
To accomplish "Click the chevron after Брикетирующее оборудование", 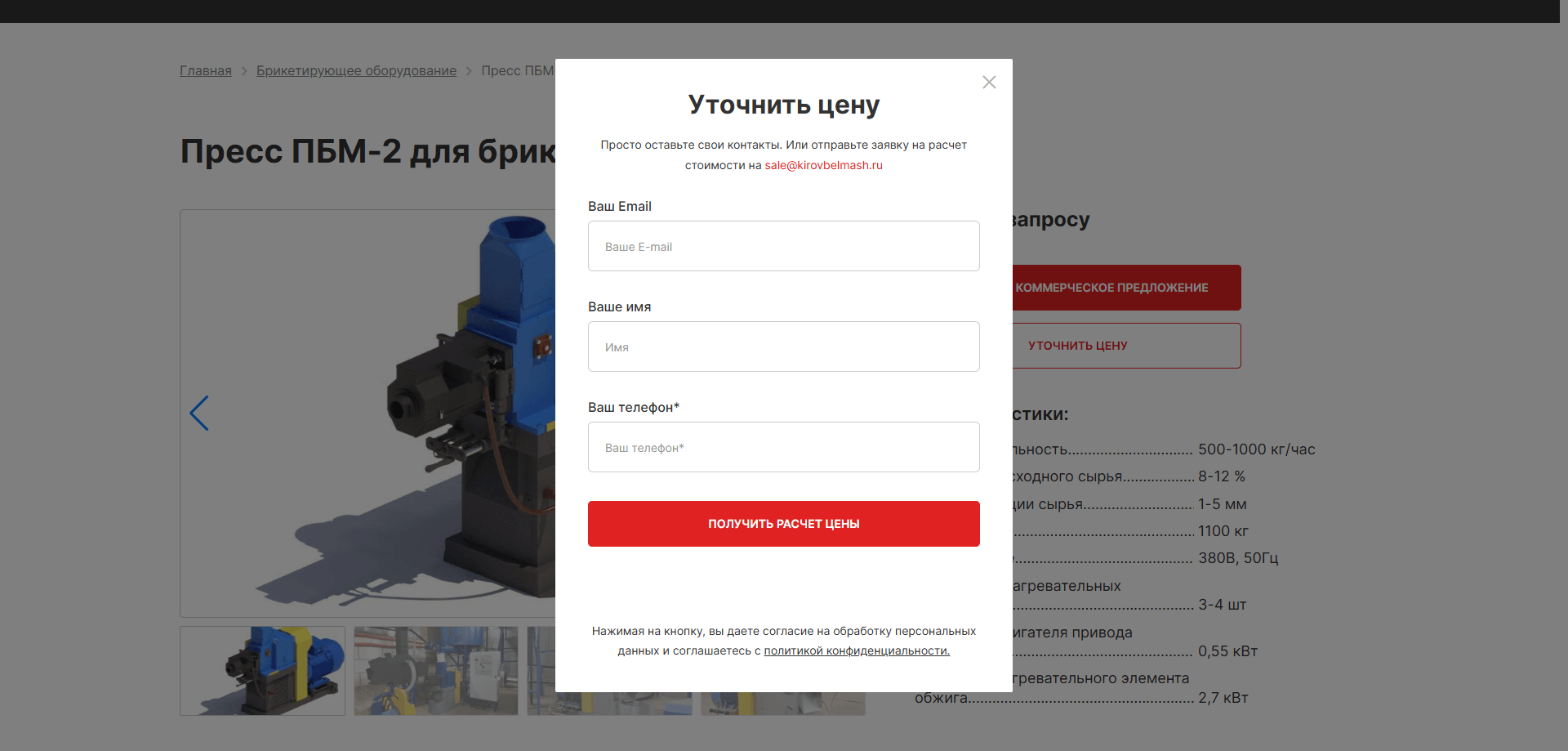I will pyautogui.click(x=469, y=71).
